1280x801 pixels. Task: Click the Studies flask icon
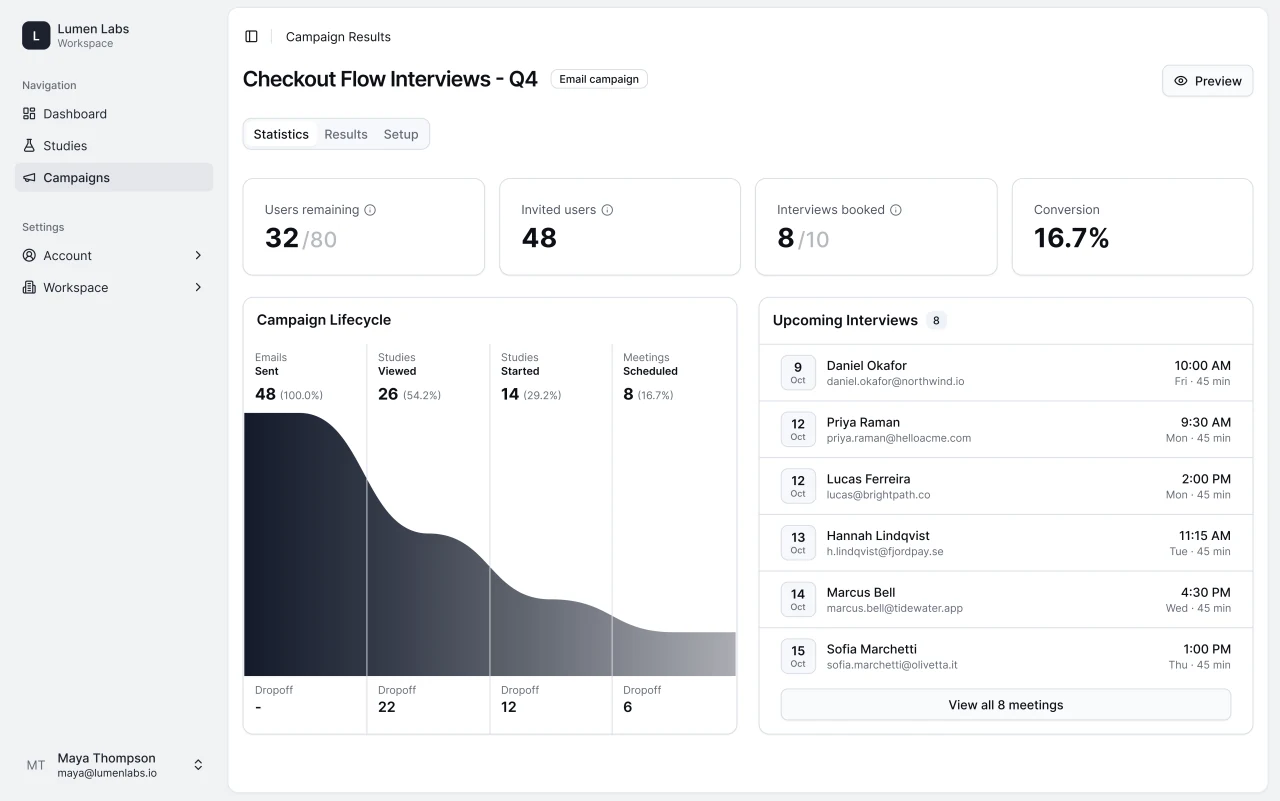(29, 146)
